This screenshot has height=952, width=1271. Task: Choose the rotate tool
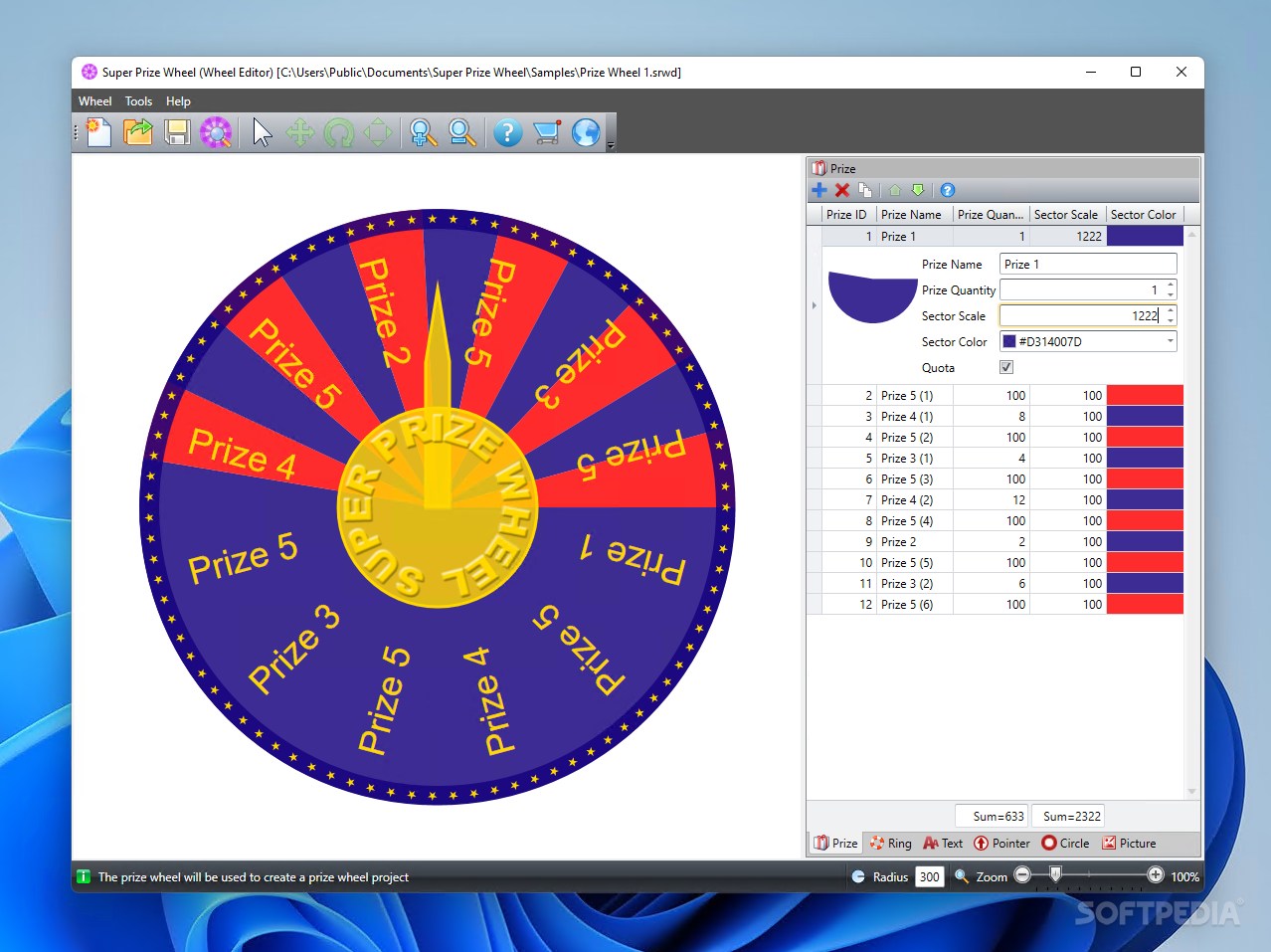(338, 132)
